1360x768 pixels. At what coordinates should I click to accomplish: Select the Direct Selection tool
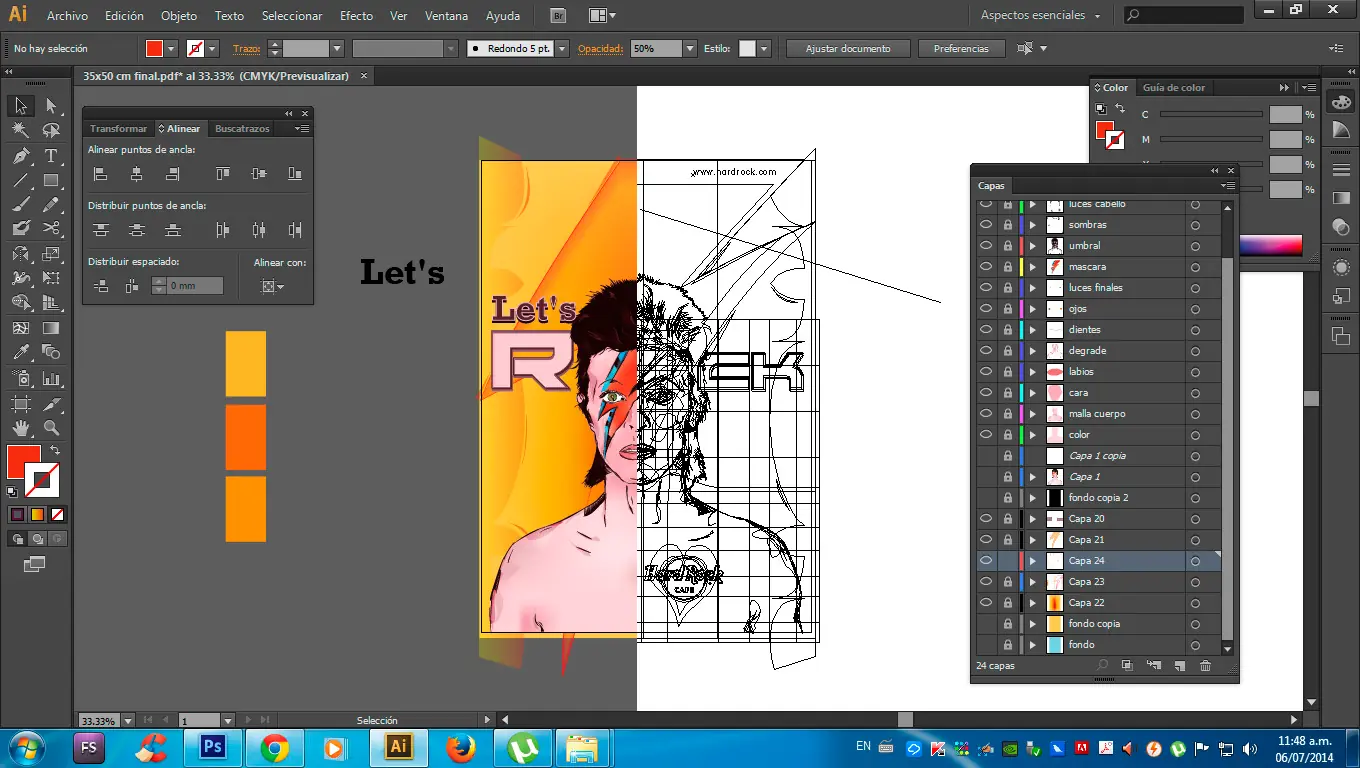(x=51, y=106)
